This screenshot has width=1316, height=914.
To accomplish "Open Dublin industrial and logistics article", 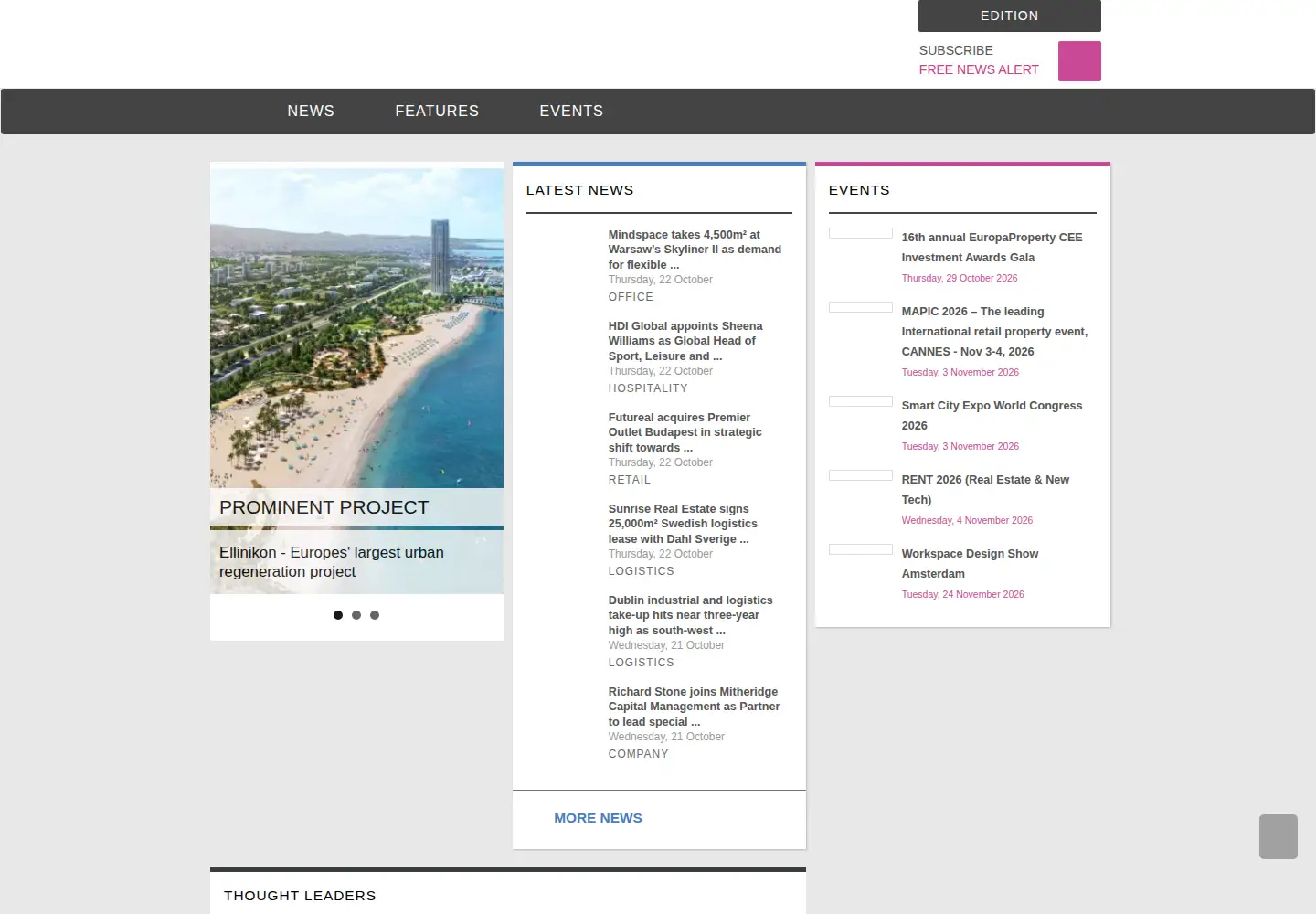I will [690, 615].
